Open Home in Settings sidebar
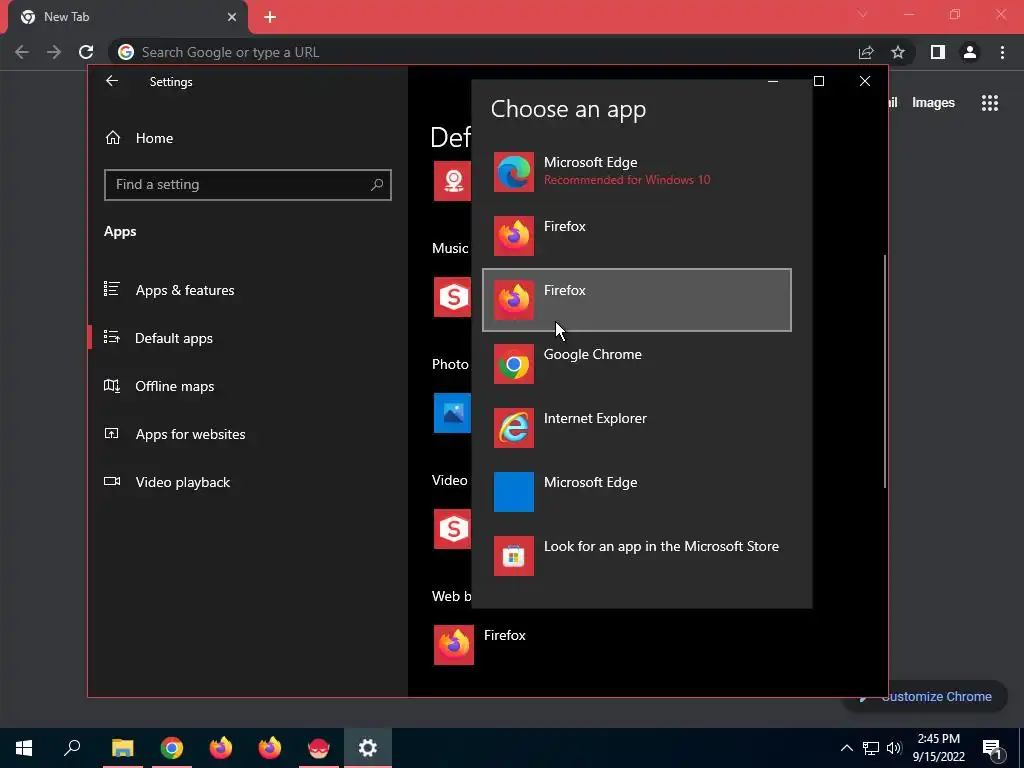Viewport: 1024px width, 768px height. click(x=248, y=138)
